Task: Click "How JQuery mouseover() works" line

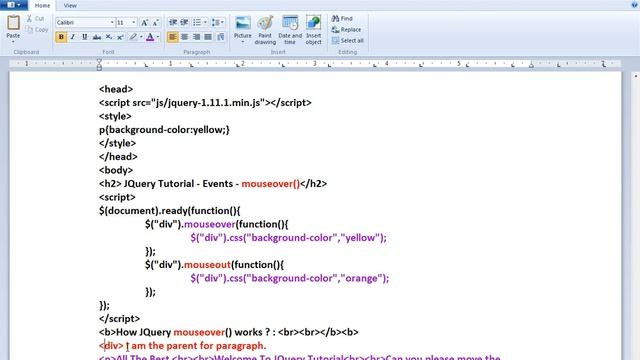Action: 229,332
